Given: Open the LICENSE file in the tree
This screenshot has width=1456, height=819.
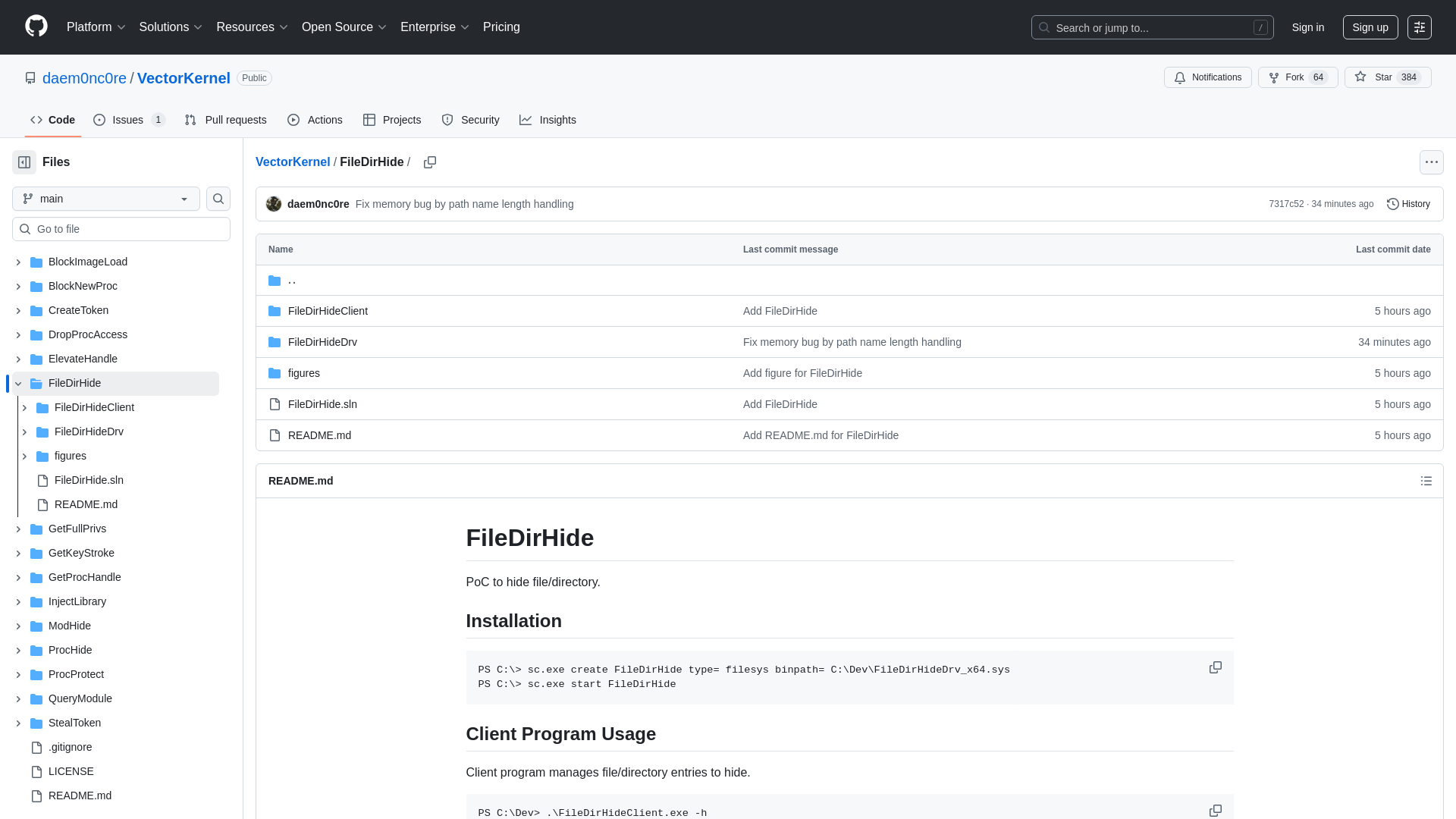Looking at the screenshot, I should 71,771.
